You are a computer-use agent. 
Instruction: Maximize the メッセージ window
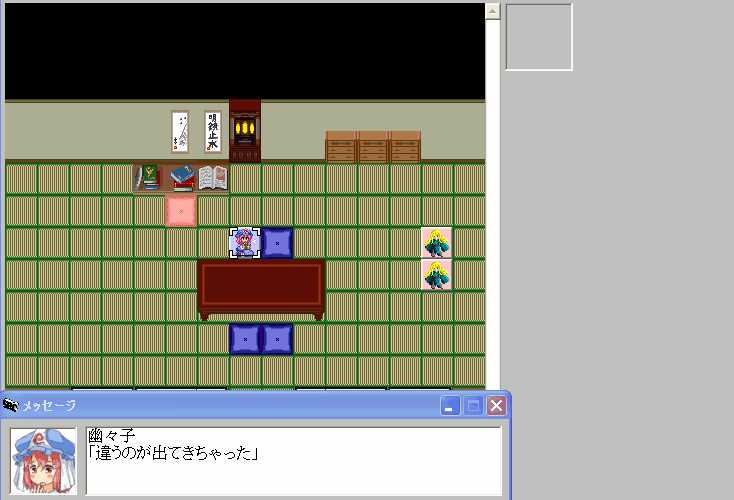point(473,405)
